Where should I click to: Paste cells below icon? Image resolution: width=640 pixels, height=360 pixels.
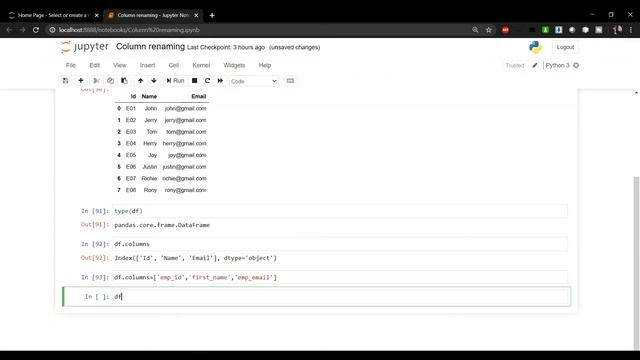pyautogui.click(x=124, y=81)
